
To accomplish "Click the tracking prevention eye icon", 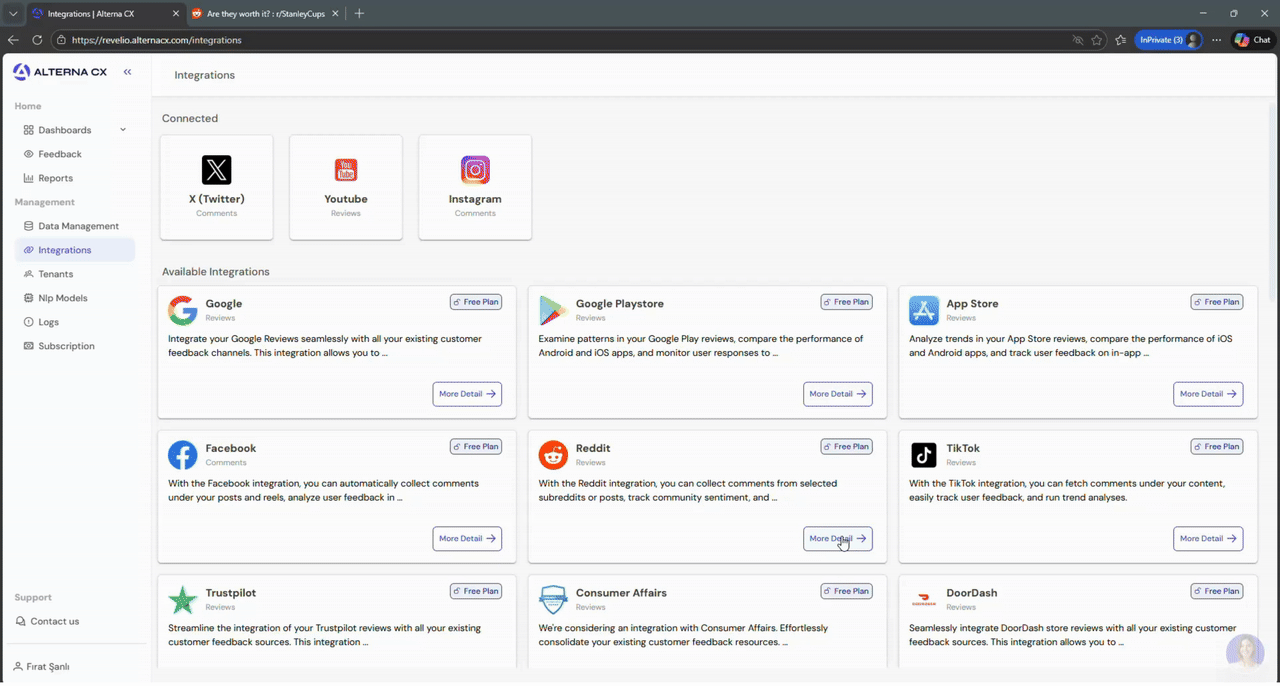I will pyautogui.click(x=1077, y=40).
